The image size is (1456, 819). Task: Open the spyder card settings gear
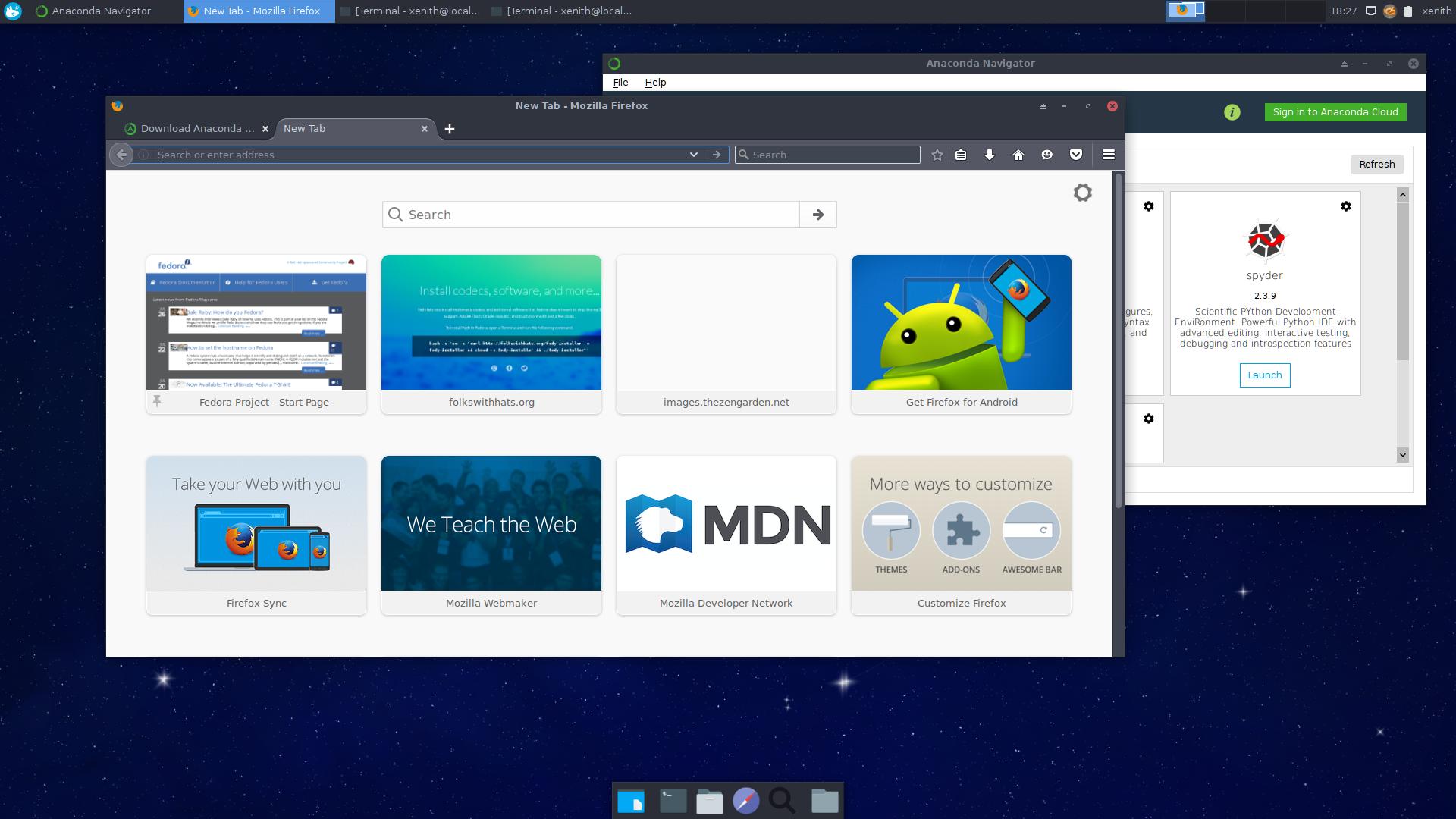(x=1346, y=206)
